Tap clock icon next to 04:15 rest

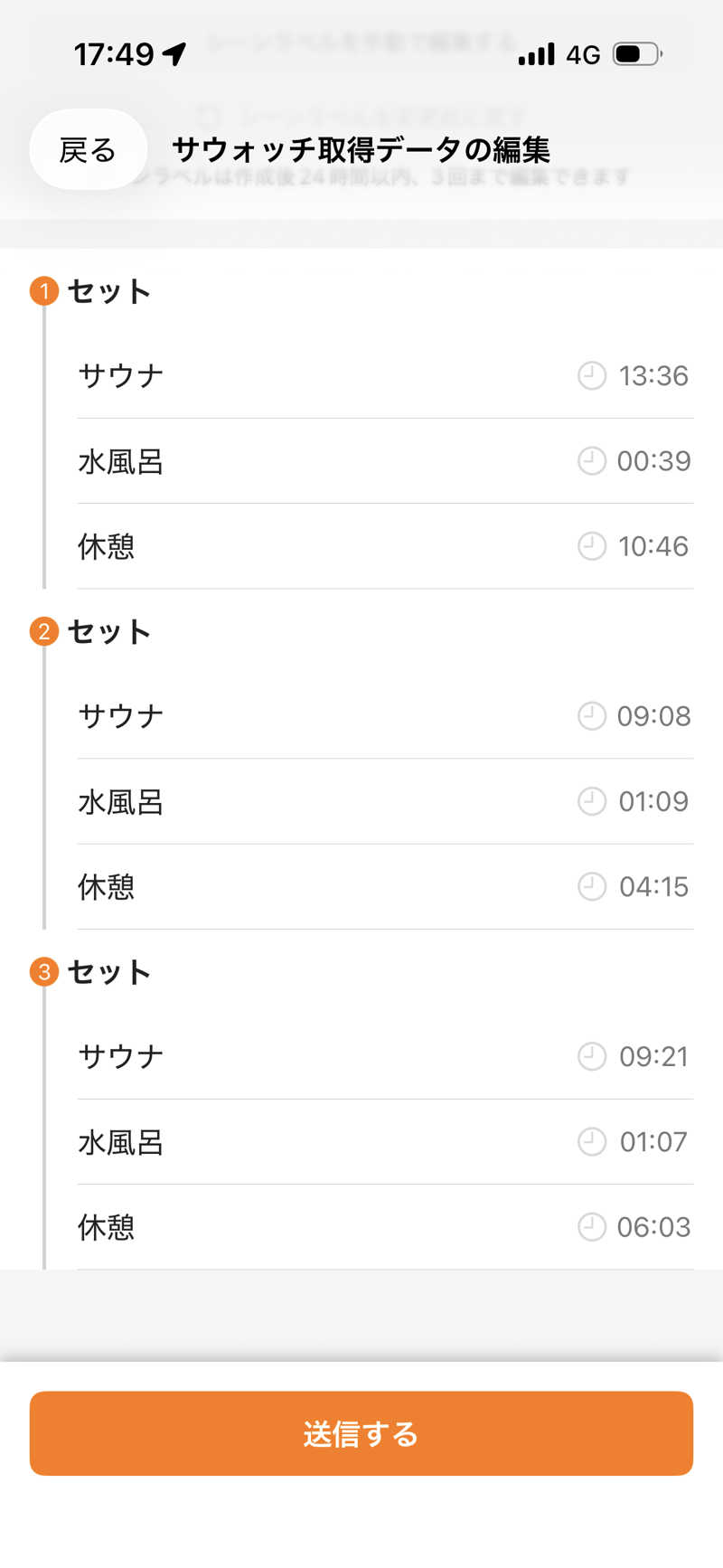591,886
